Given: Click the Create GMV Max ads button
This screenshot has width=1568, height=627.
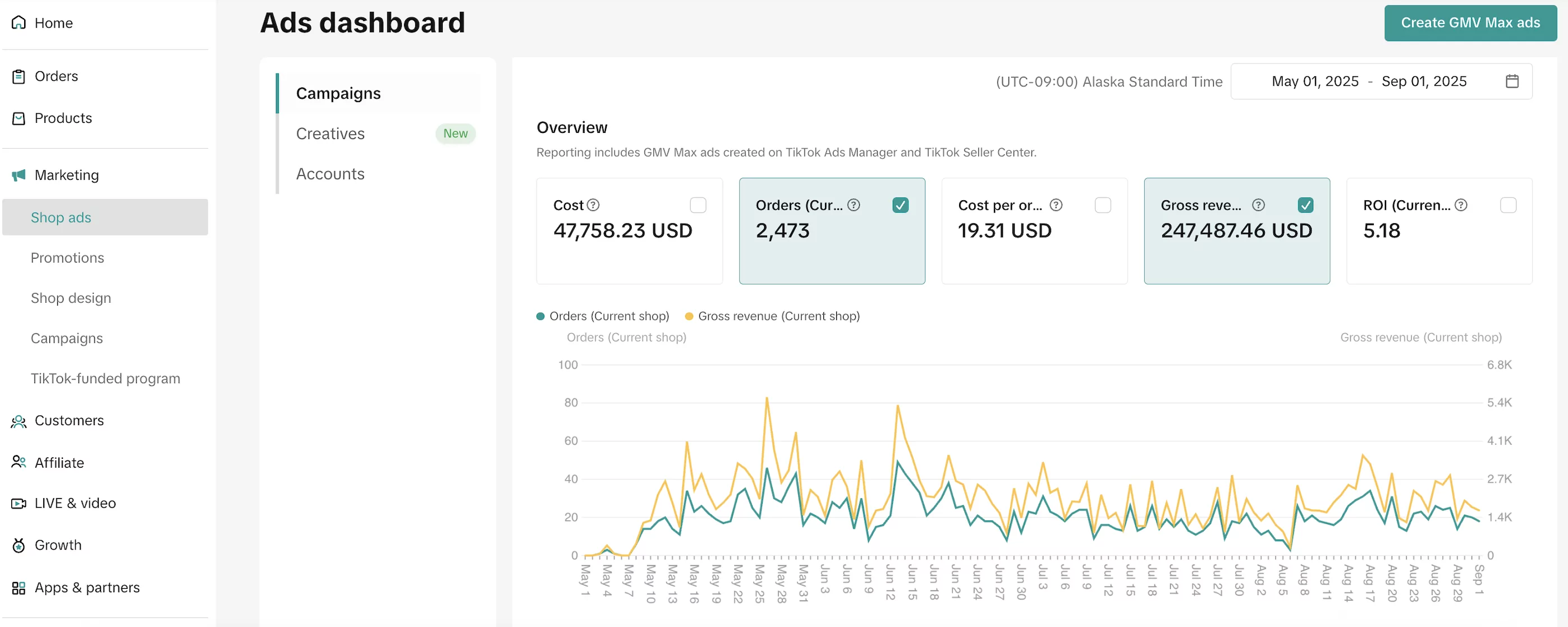Looking at the screenshot, I should [1470, 23].
